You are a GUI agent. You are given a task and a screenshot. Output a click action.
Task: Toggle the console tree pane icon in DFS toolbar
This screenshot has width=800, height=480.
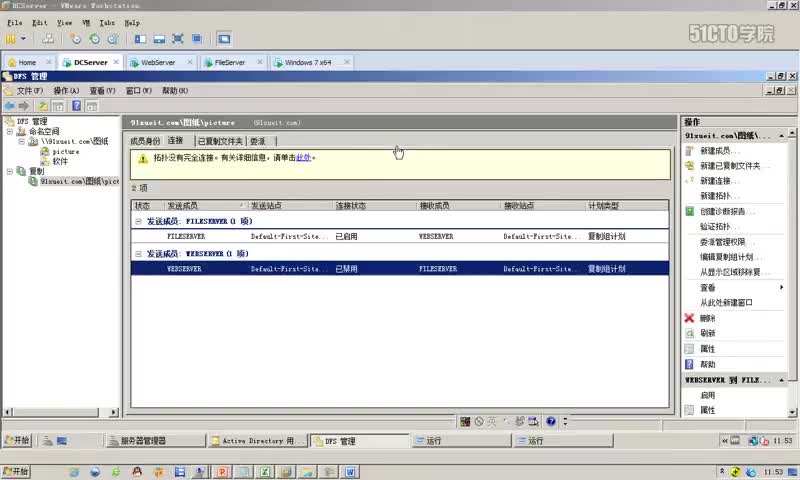58,106
